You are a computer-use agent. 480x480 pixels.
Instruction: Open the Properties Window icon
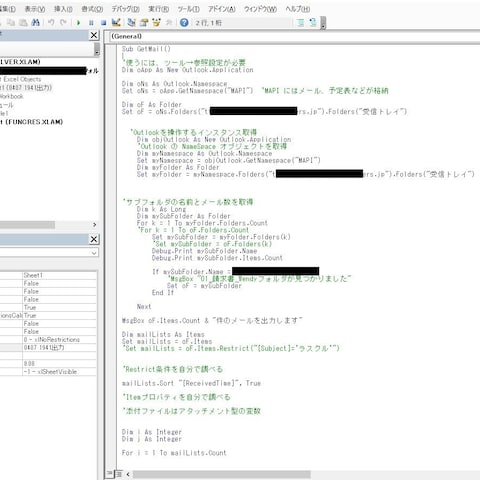tap(144, 23)
